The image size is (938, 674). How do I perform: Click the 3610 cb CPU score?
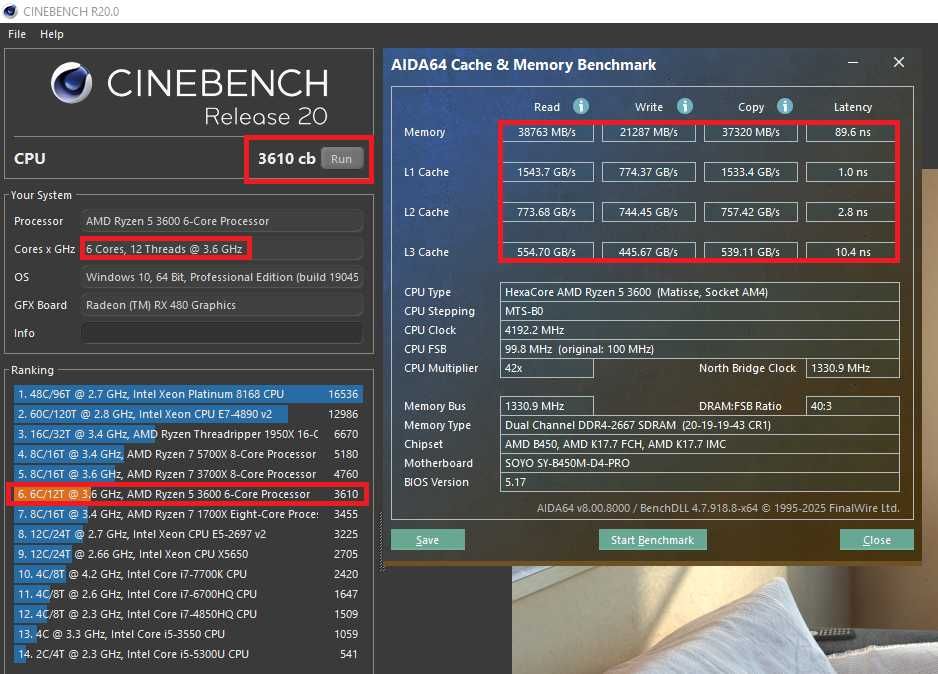coord(287,158)
